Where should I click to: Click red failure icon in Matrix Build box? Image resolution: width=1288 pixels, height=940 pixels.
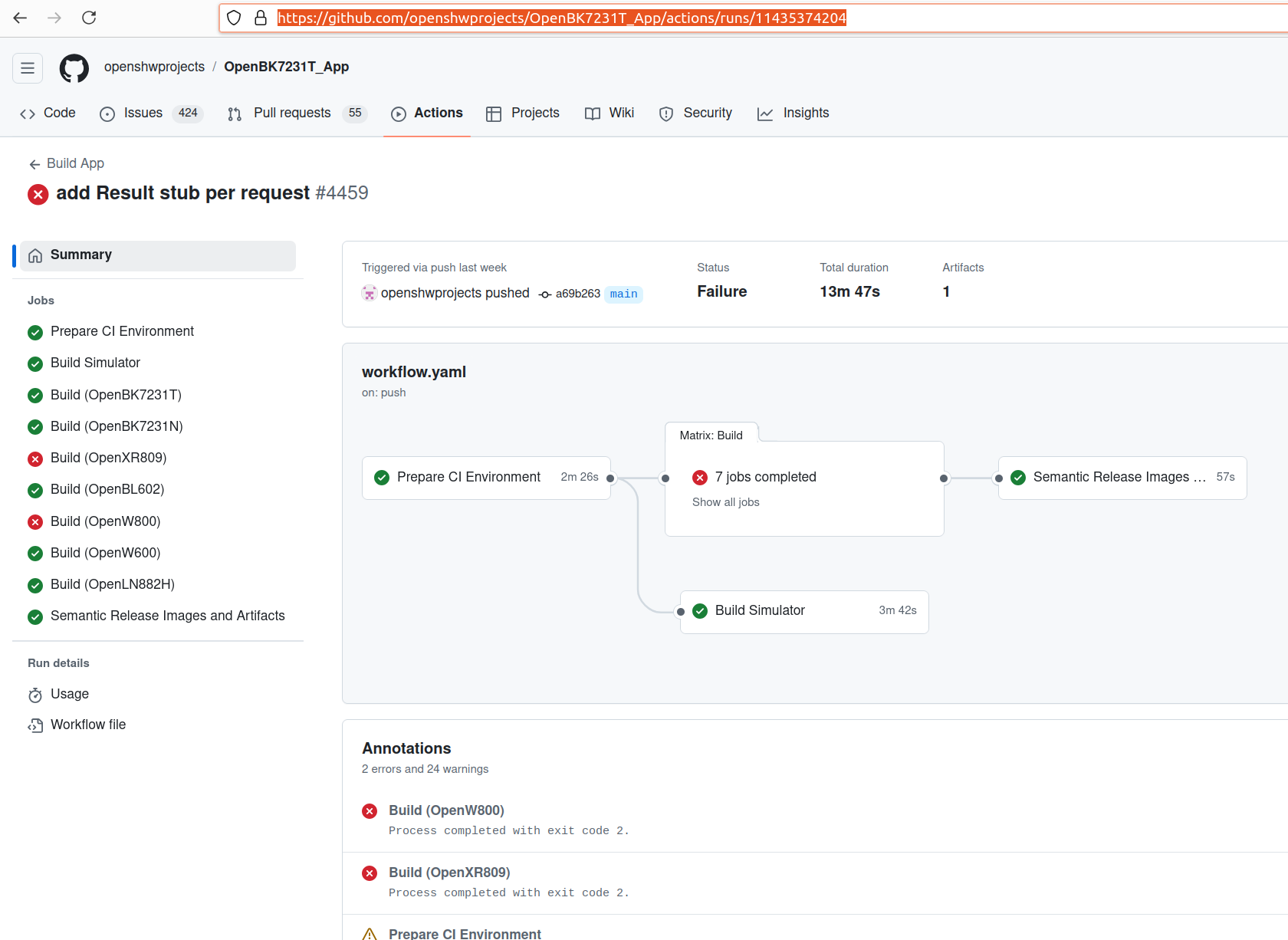pos(700,478)
